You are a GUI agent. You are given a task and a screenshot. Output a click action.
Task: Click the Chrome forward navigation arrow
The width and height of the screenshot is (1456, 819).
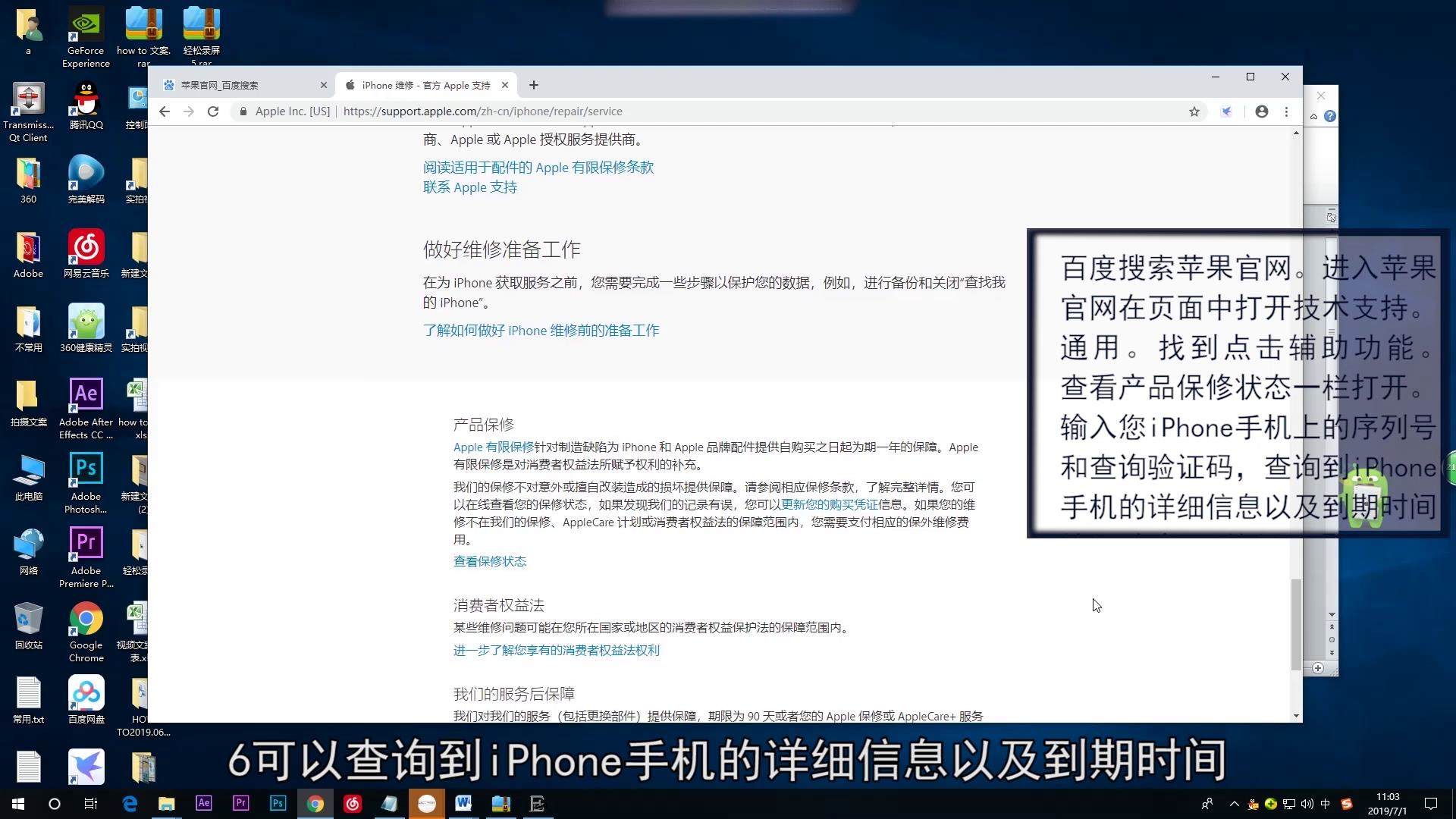click(189, 111)
